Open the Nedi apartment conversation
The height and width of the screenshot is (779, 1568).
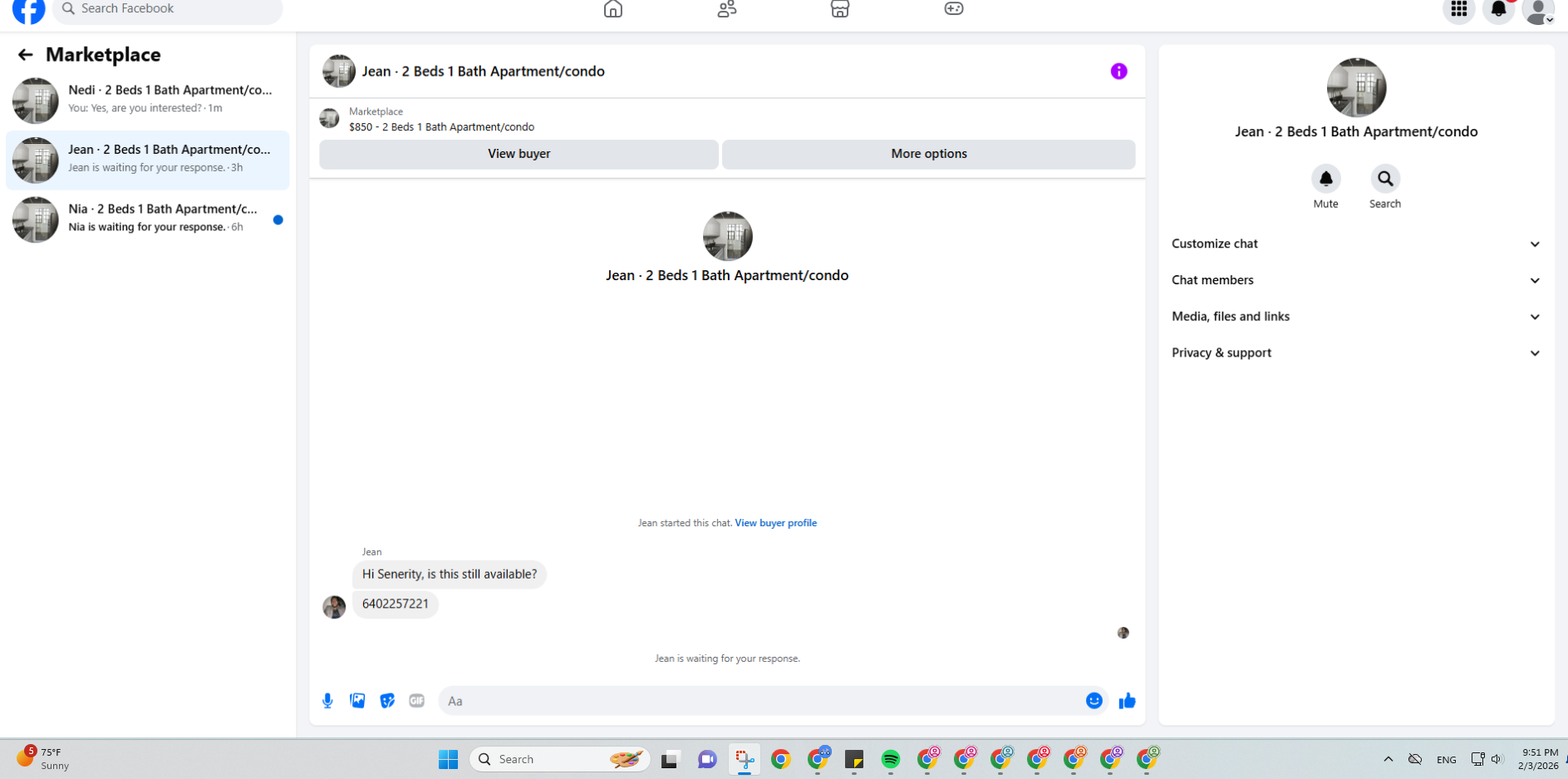[148, 100]
